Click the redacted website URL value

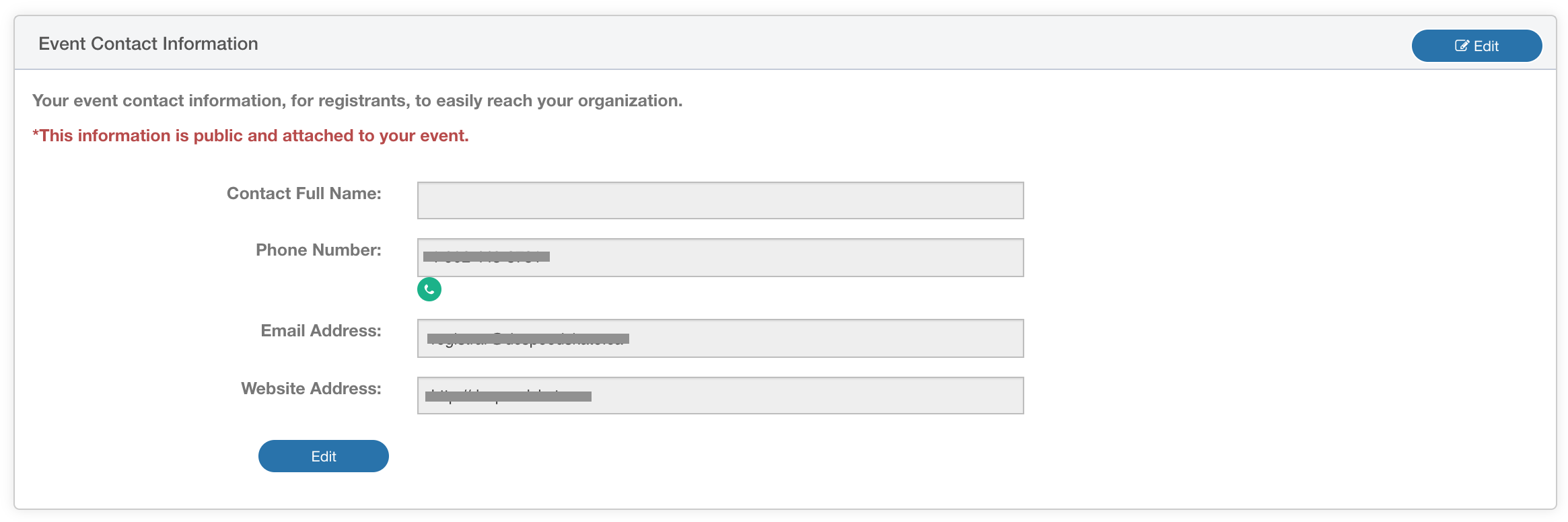pyautogui.click(x=508, y=396)
